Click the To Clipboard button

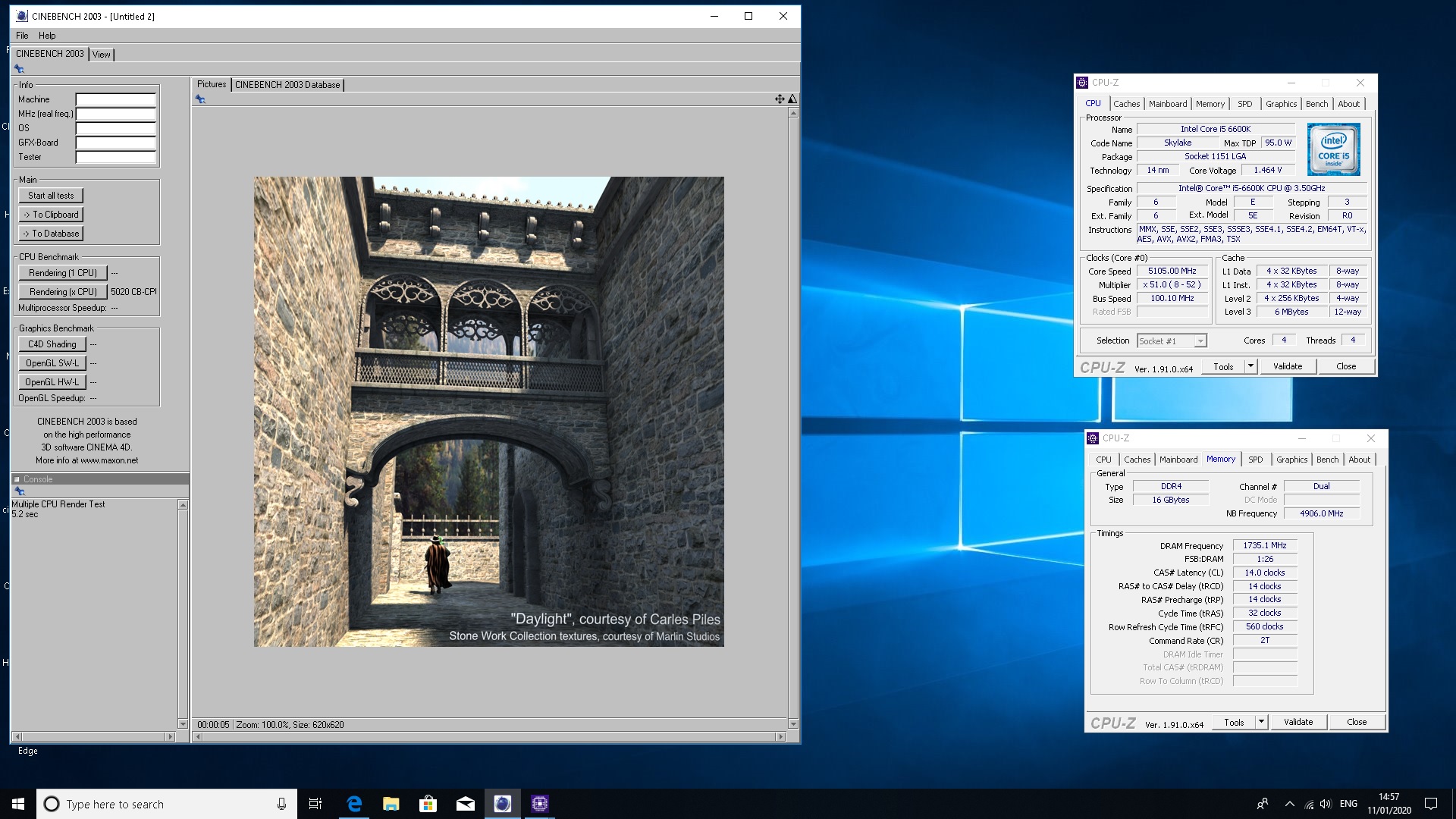click(x=51, y=215)
